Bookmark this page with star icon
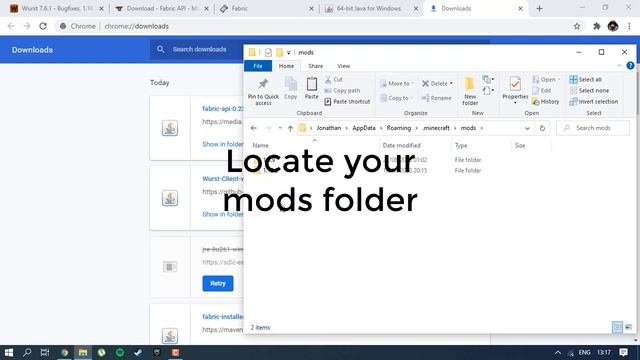This screenshot has width=640, height=360. pos(577,26)
